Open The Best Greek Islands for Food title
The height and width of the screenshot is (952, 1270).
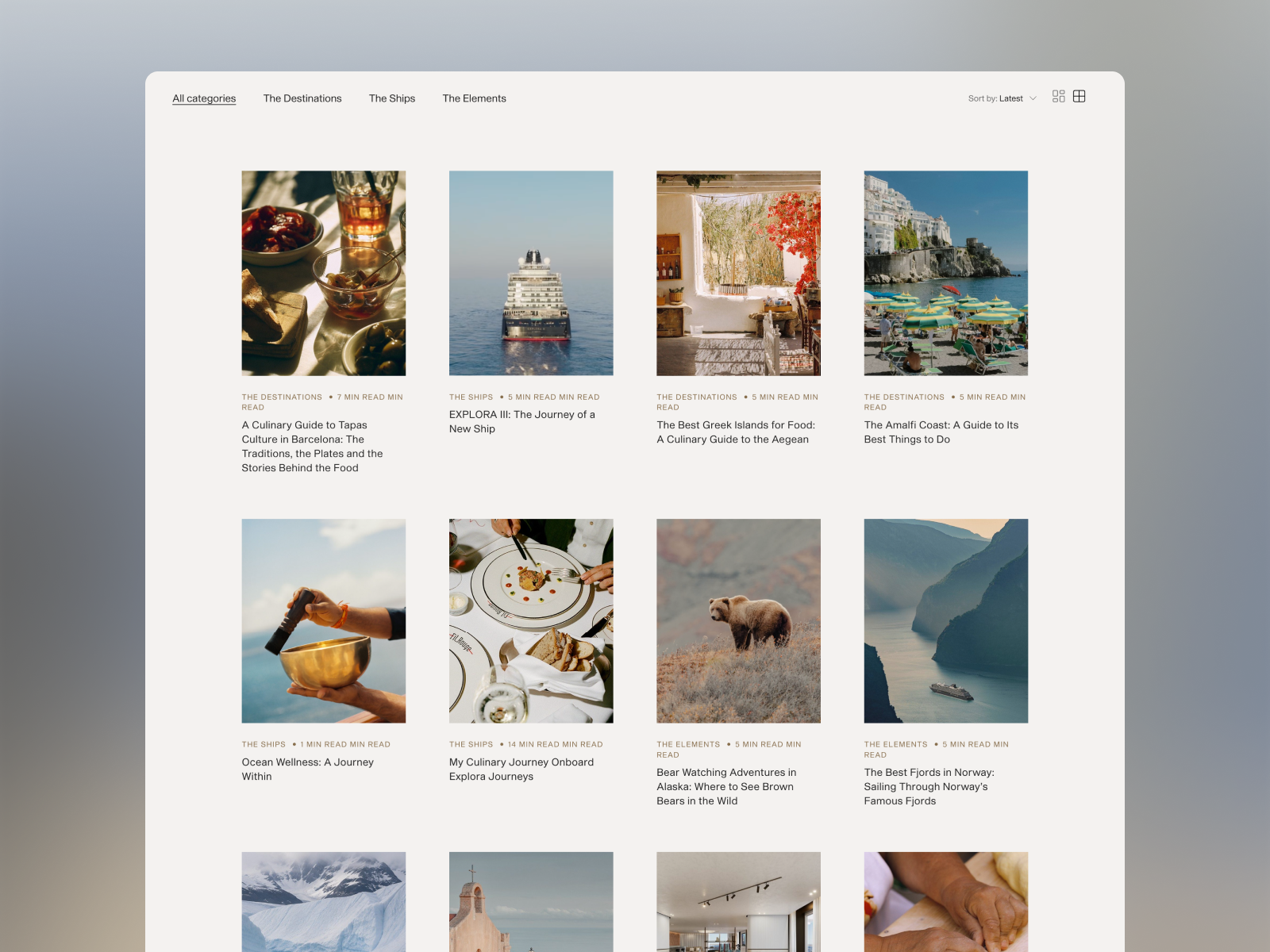coord(736,432)
